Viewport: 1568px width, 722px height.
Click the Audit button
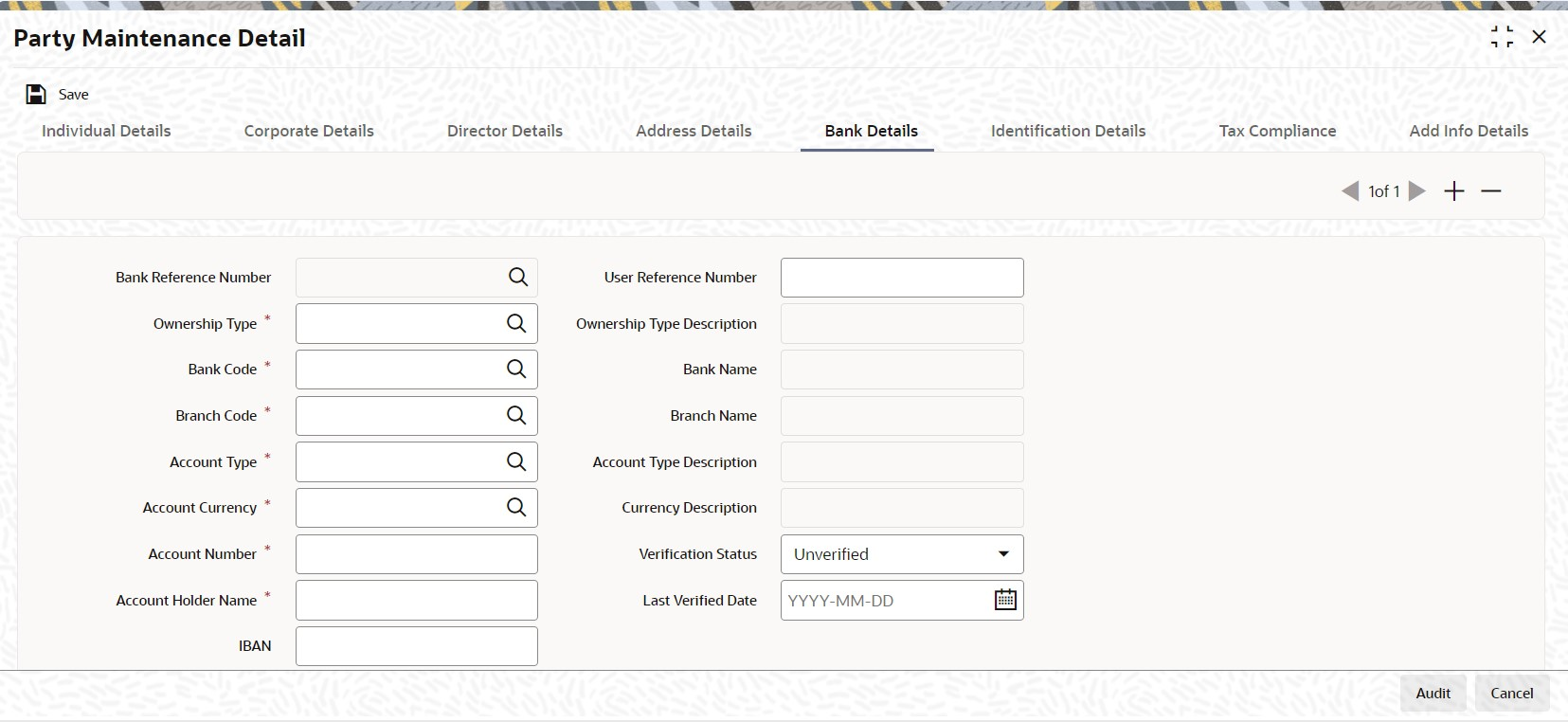(x=1433, y=693)
